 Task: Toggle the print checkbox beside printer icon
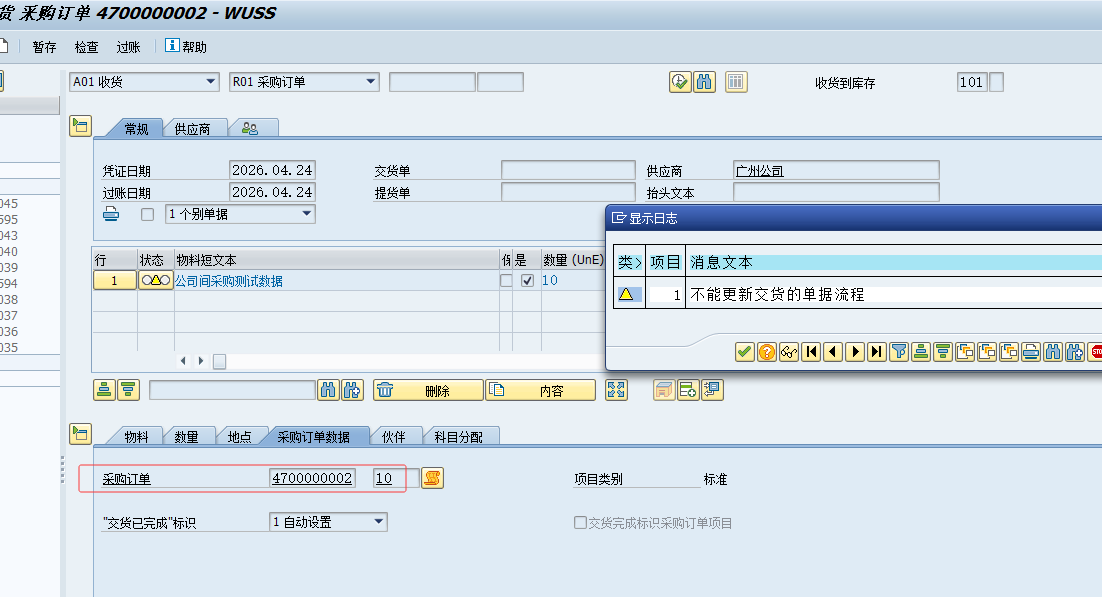coord(147,214)
